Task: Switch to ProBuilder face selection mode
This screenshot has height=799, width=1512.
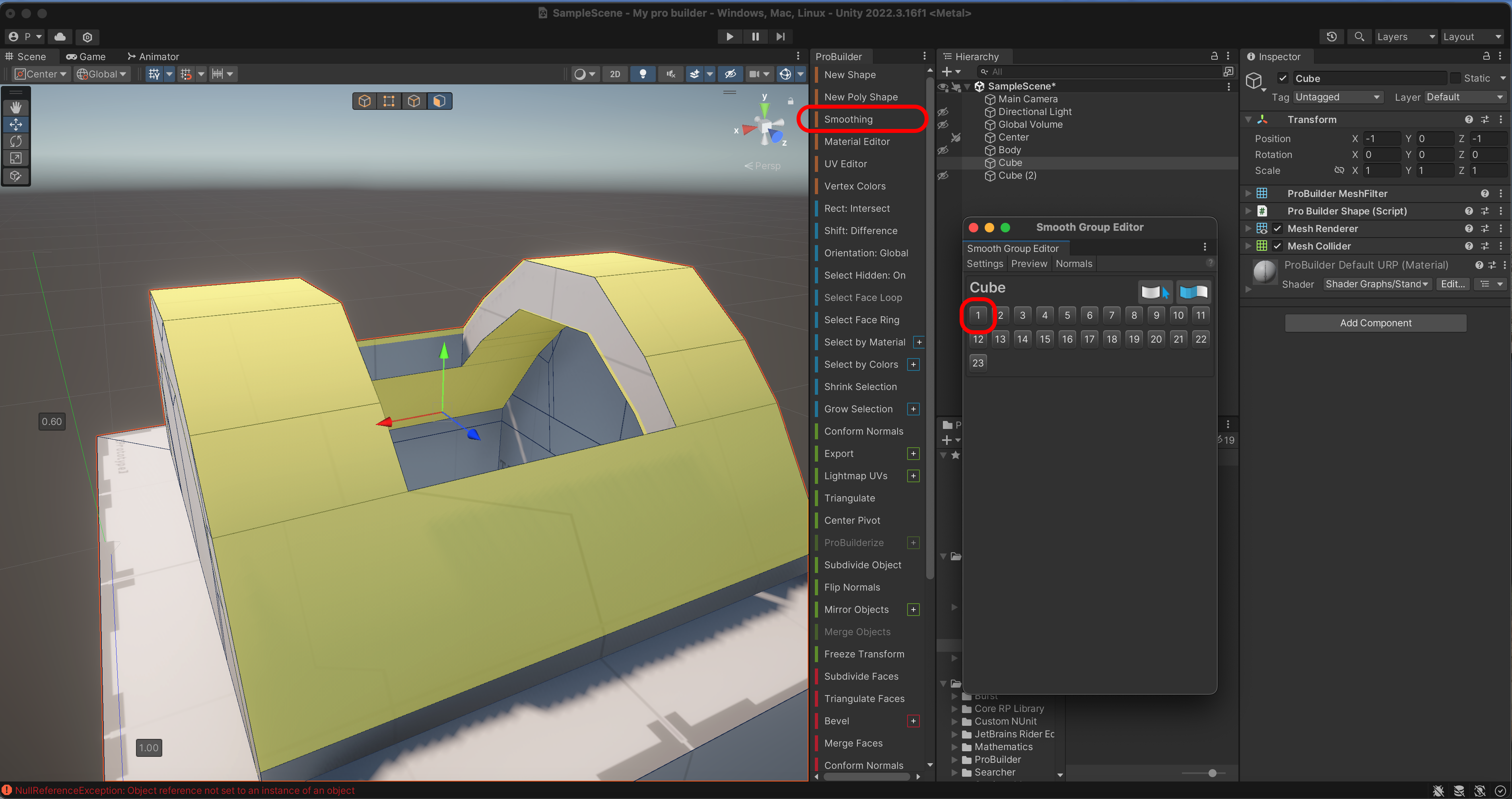Action: (439, 101)
